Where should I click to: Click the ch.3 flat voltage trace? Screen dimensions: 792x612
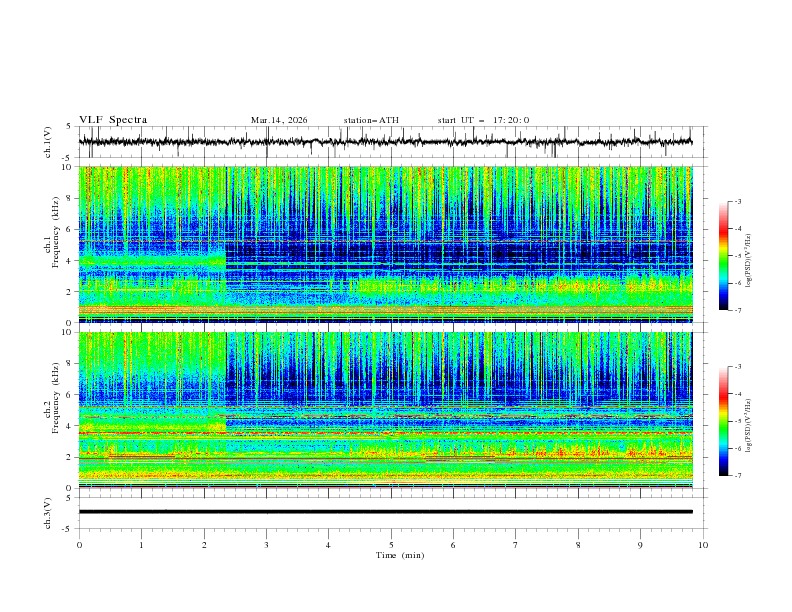(385, 512)
